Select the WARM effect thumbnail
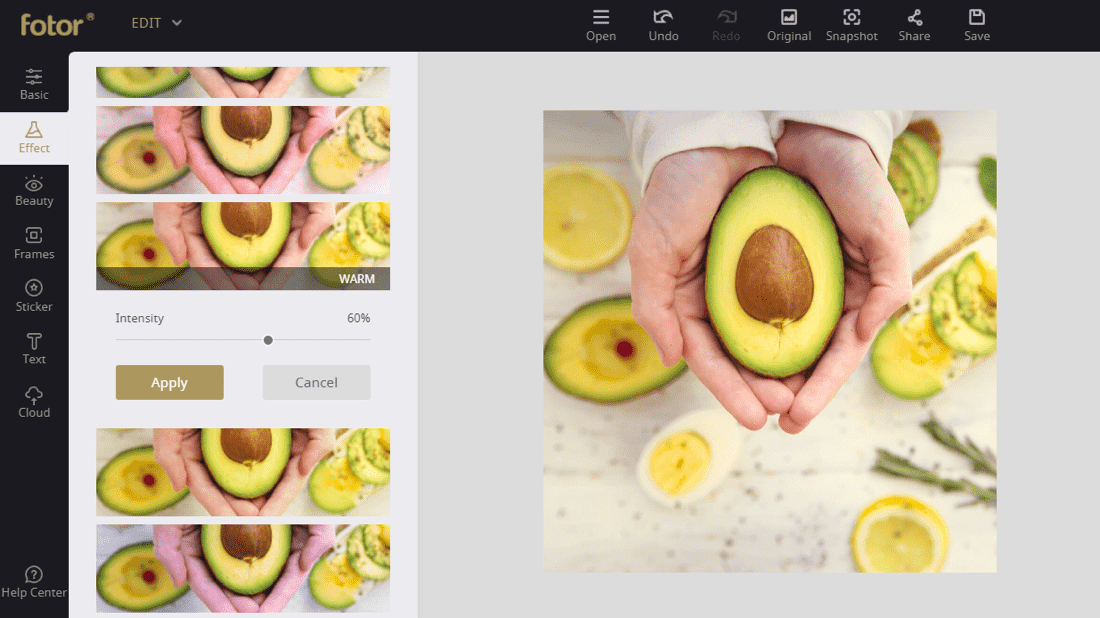1100x618 pixels. (243, 246)
